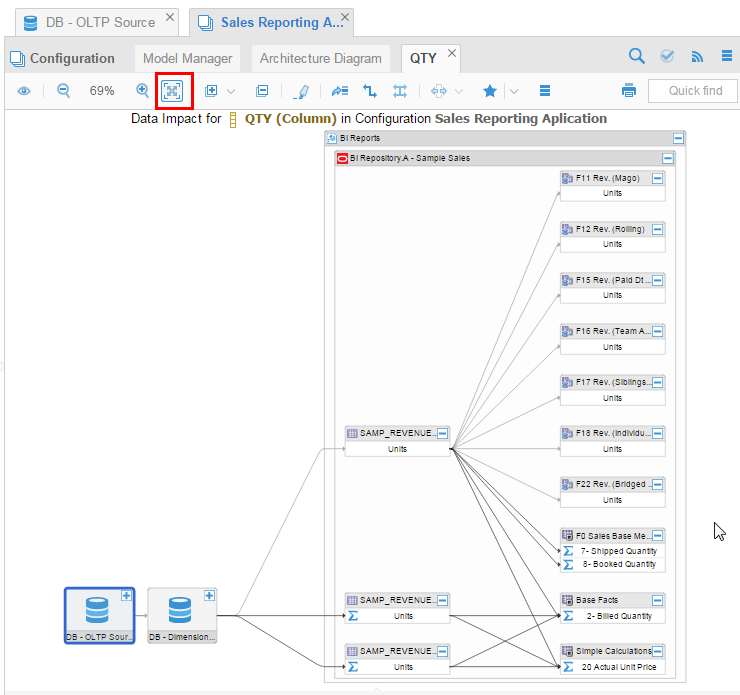Collapse the F18 Rev. (Individu node
Image resolution: width=740 pixels, height=695 pixels.
(x=657, y=433)
